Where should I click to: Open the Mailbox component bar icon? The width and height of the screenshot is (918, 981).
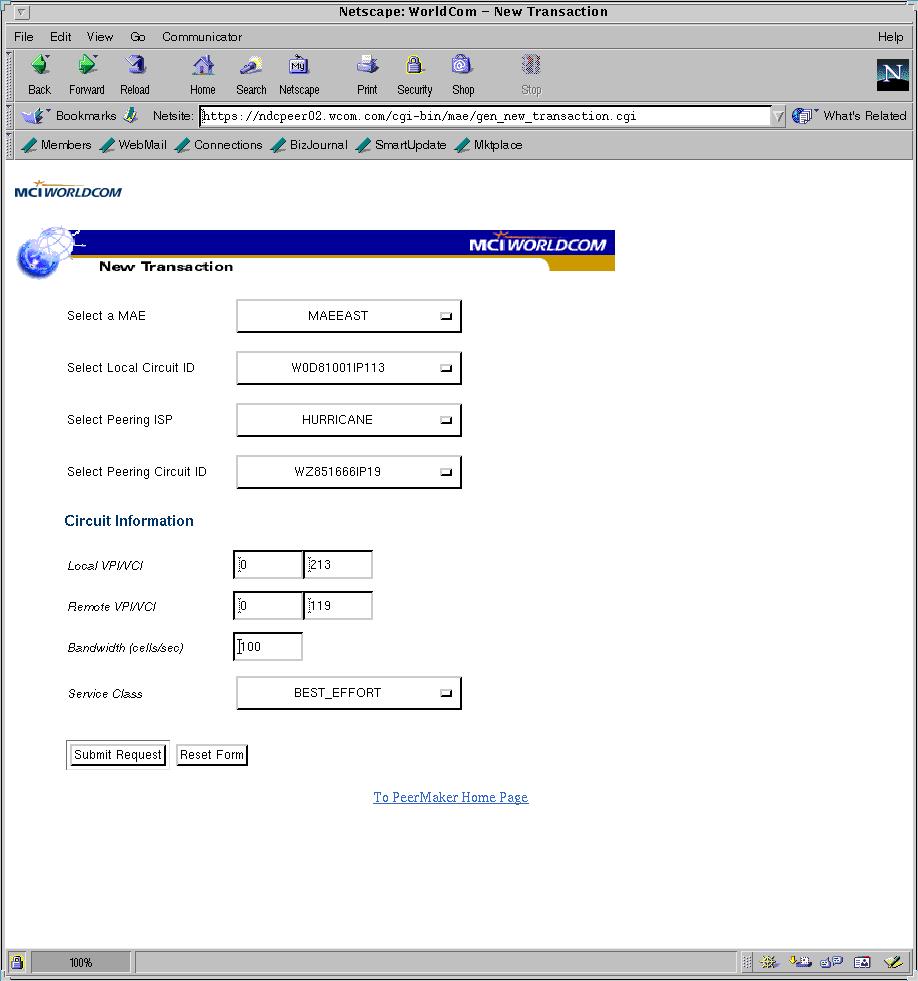click(800, 962)
